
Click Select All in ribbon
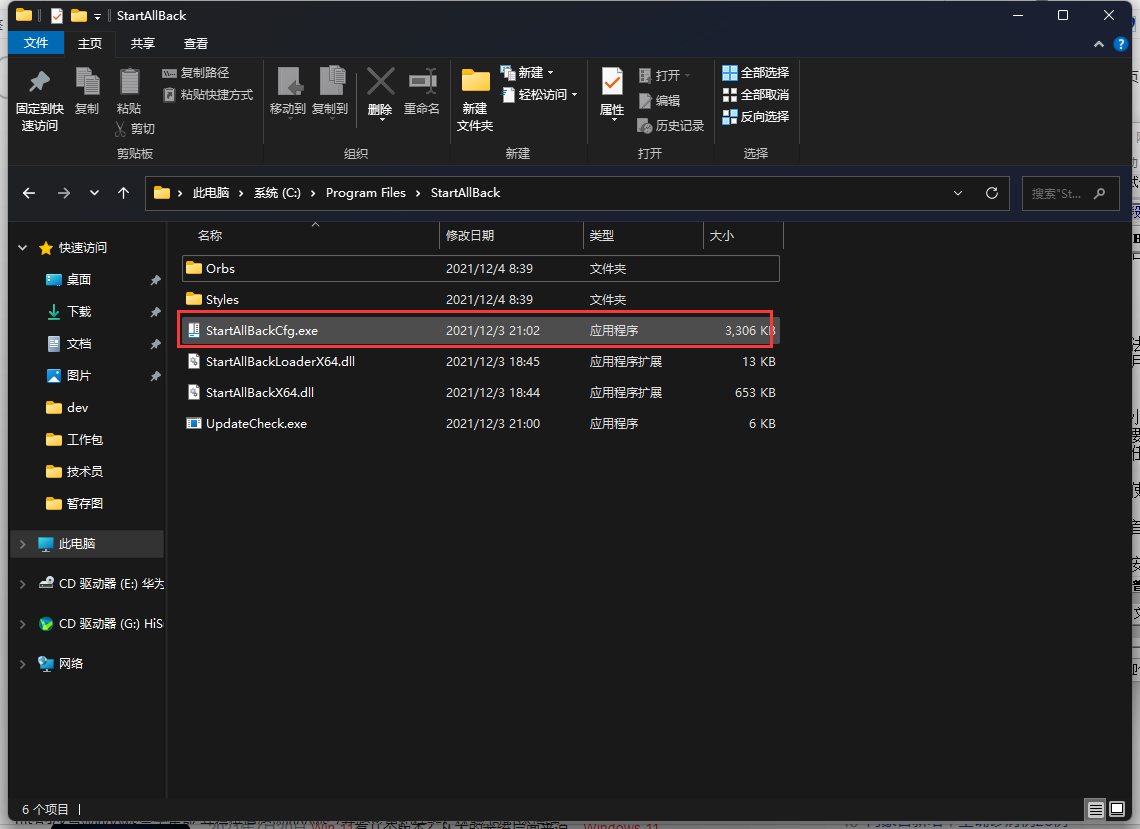pyautogui.click(x=755, y=73)
